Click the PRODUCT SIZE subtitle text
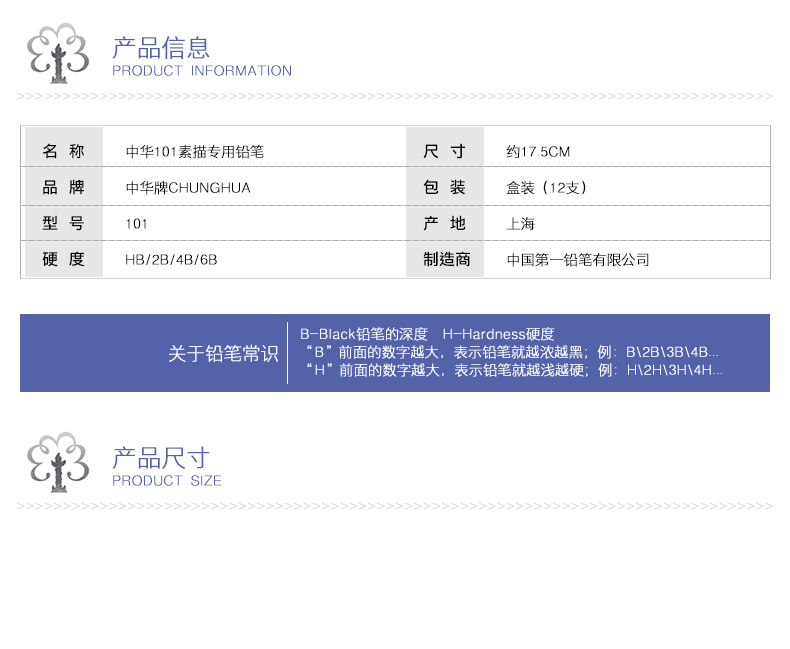This screenshot has width=790, height=649. [x=166, y=481]
